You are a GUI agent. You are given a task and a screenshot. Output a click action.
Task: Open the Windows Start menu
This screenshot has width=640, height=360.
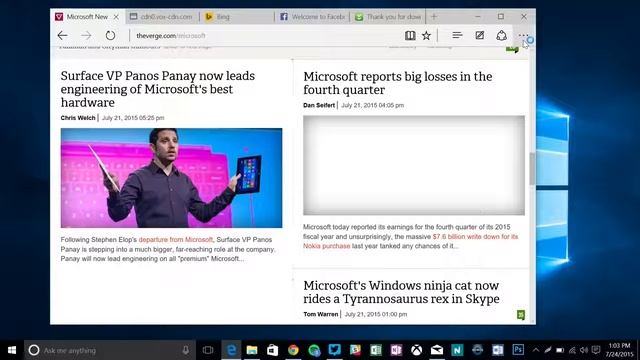point(12,350)
